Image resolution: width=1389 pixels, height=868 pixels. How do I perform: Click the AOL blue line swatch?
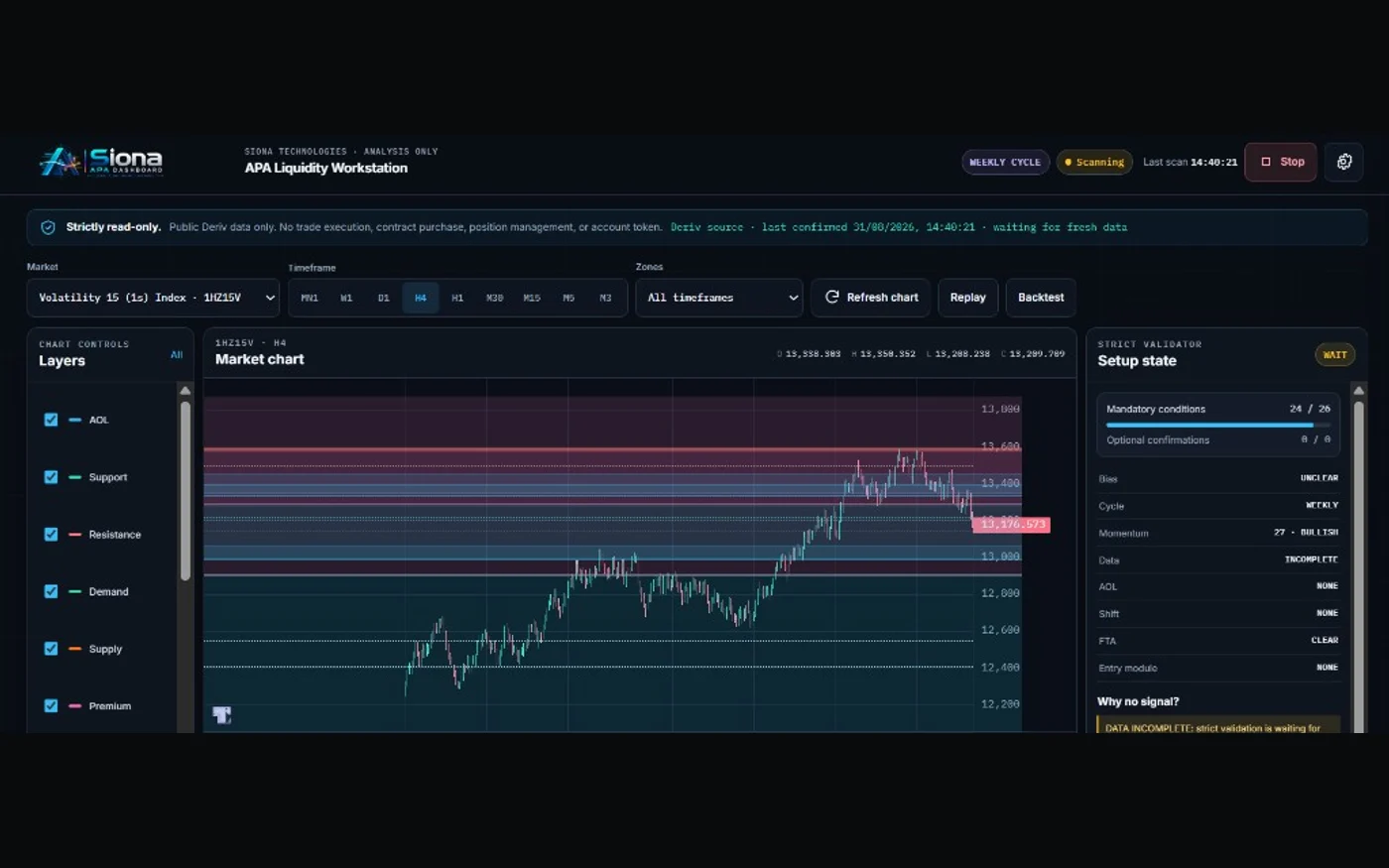[x=75, y=420]
